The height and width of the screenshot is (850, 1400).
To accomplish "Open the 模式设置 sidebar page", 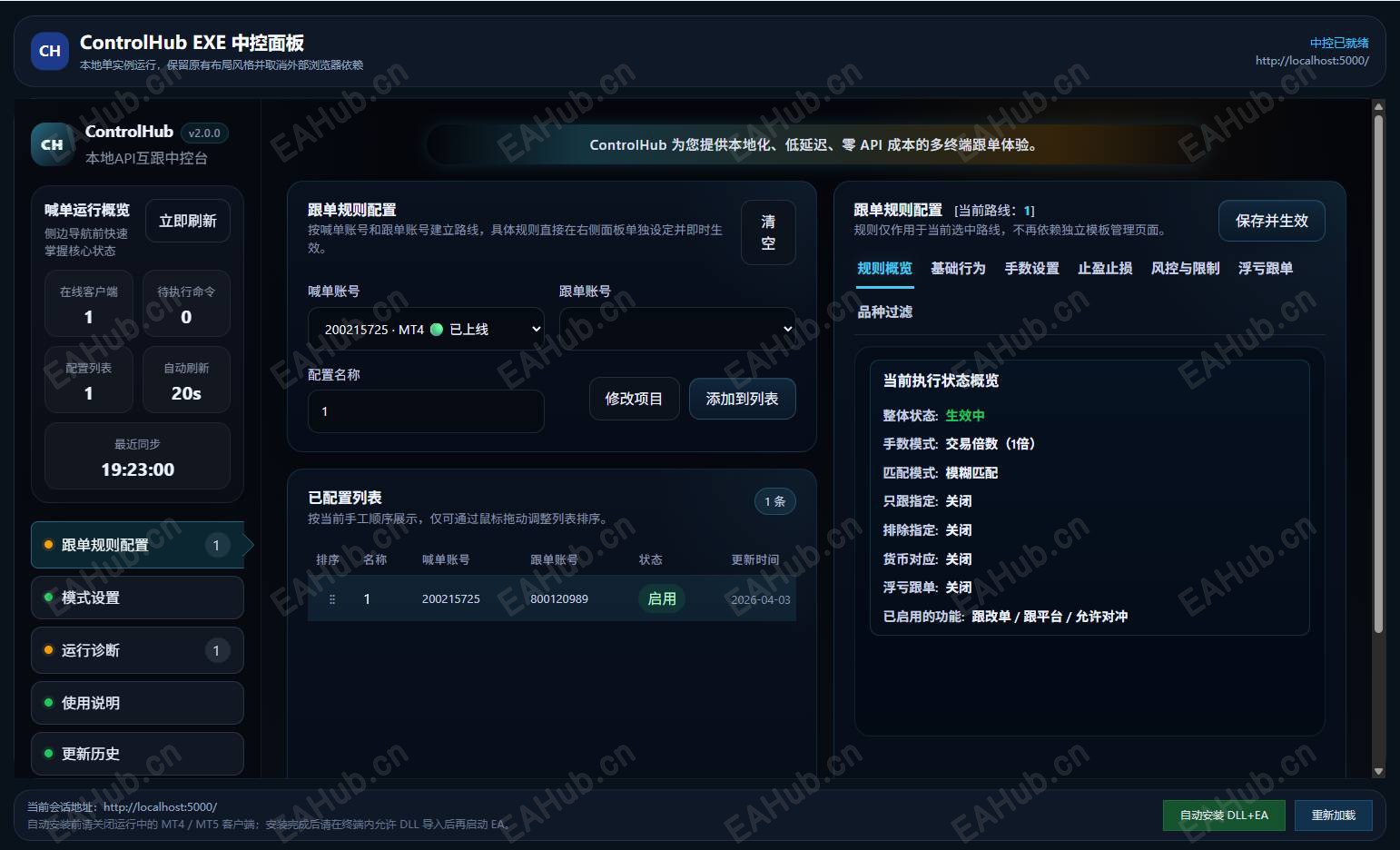I will (x=137, y=598).
